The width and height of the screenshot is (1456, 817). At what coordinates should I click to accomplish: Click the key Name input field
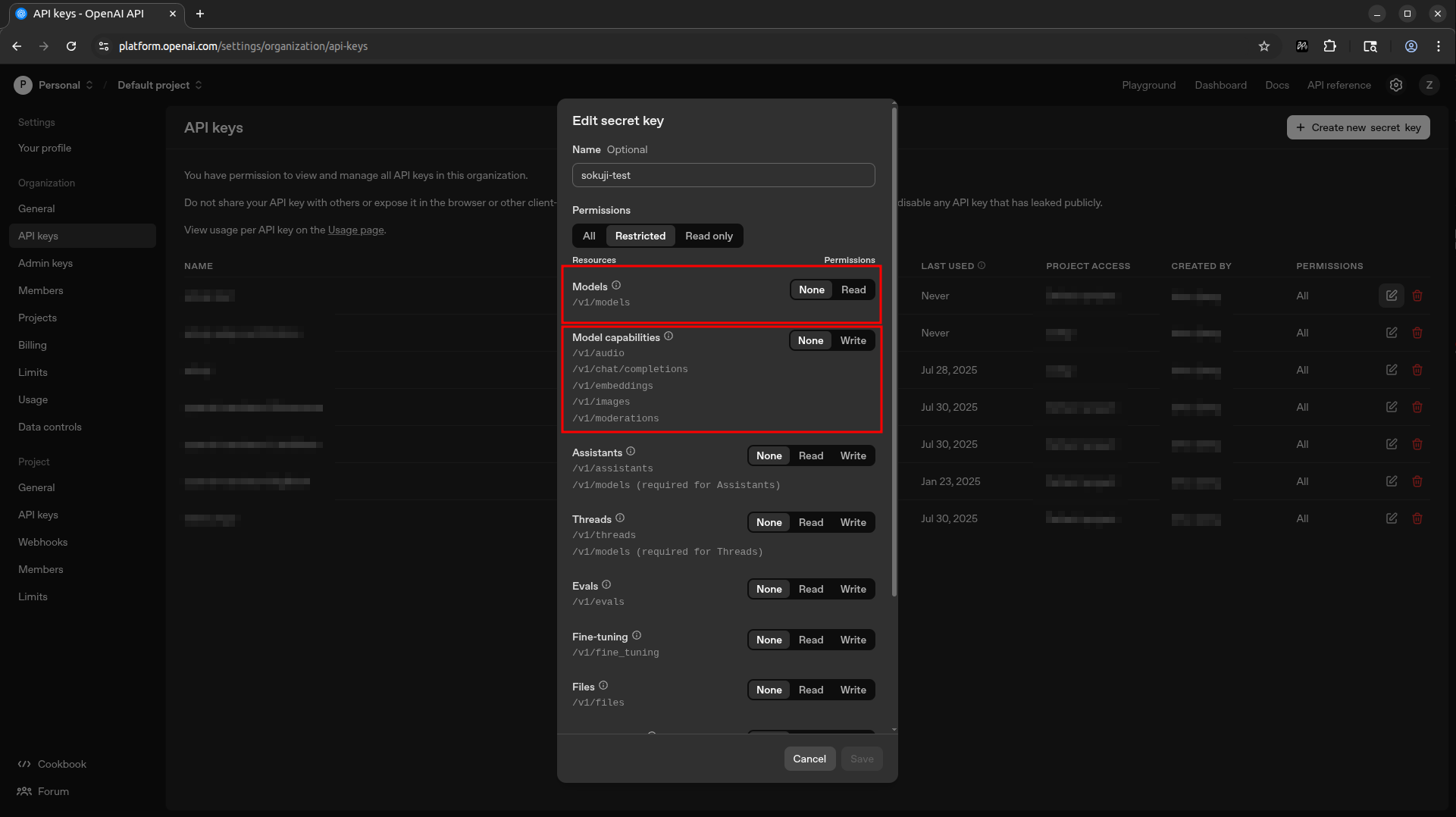pyautogui.click(x=723, y=175)
